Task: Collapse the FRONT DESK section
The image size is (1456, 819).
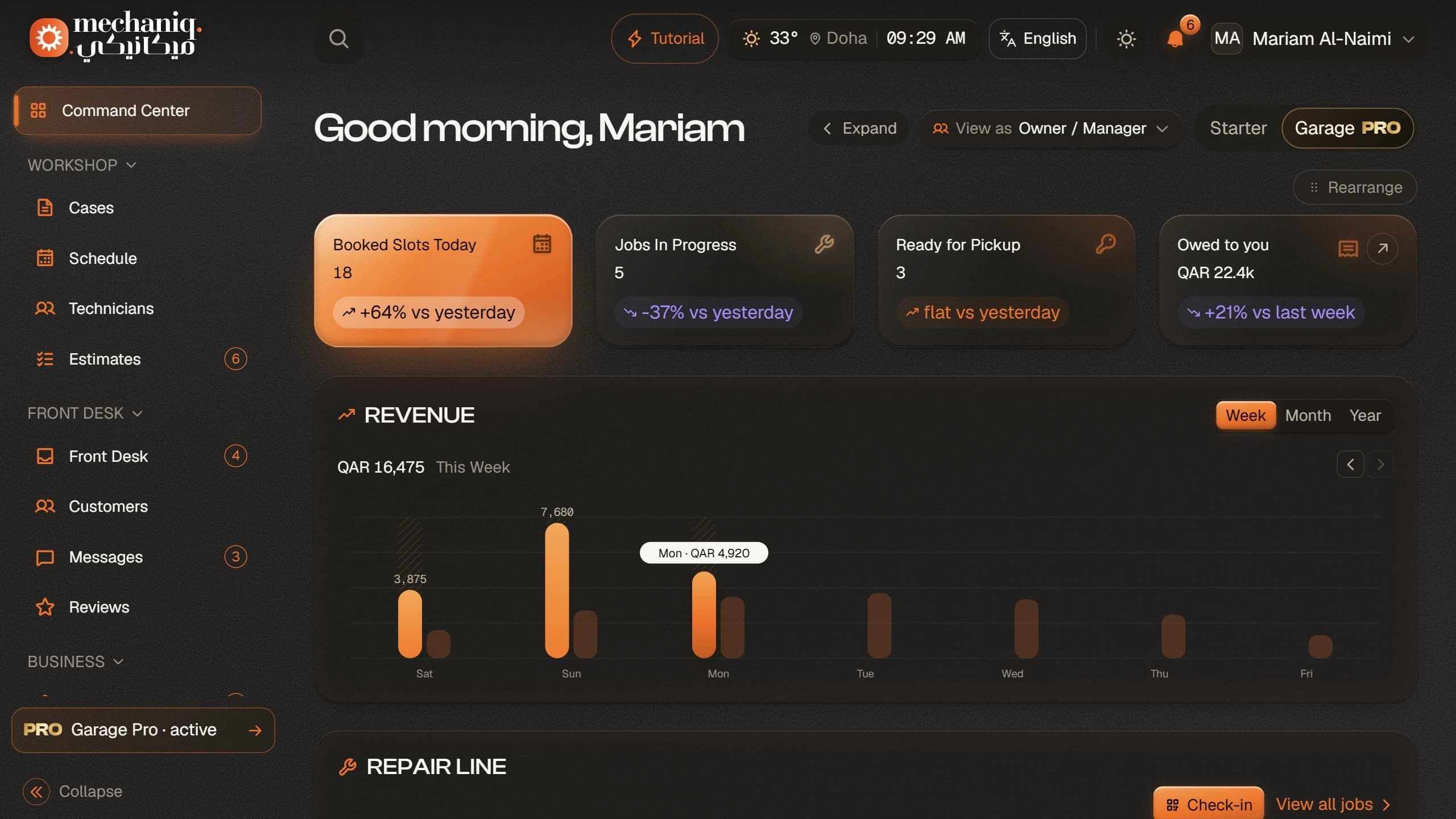Action: (85, 413)
